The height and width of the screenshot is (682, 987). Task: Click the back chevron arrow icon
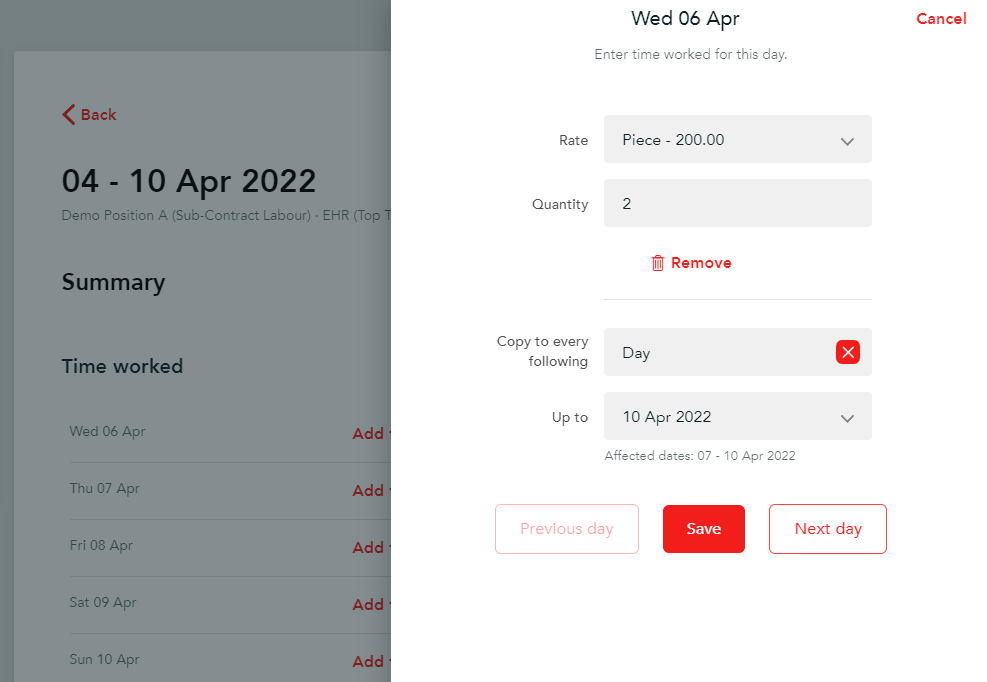[66, 114]
